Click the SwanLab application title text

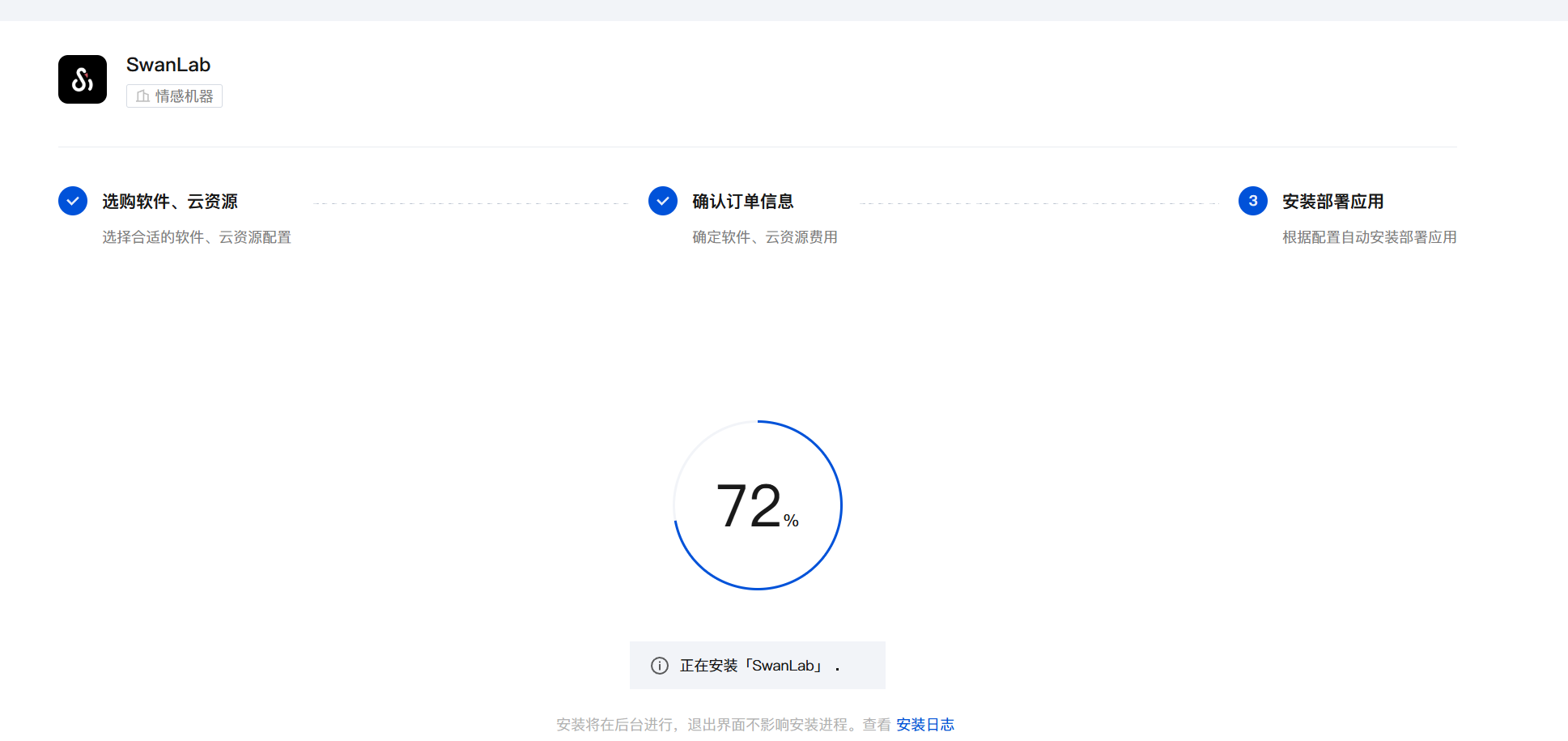click(168, 65)
